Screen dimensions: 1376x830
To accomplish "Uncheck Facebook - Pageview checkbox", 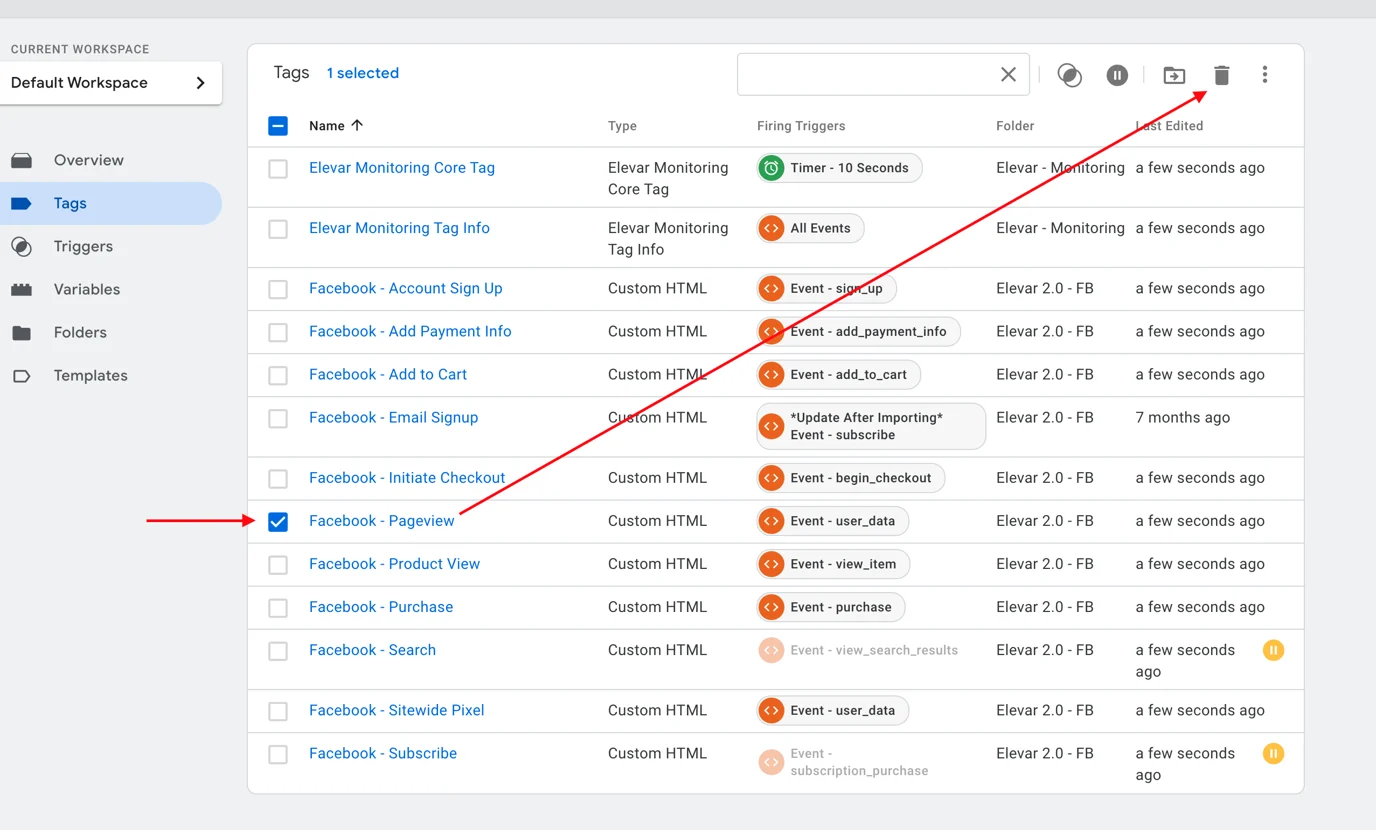I will tap(278, 521).
